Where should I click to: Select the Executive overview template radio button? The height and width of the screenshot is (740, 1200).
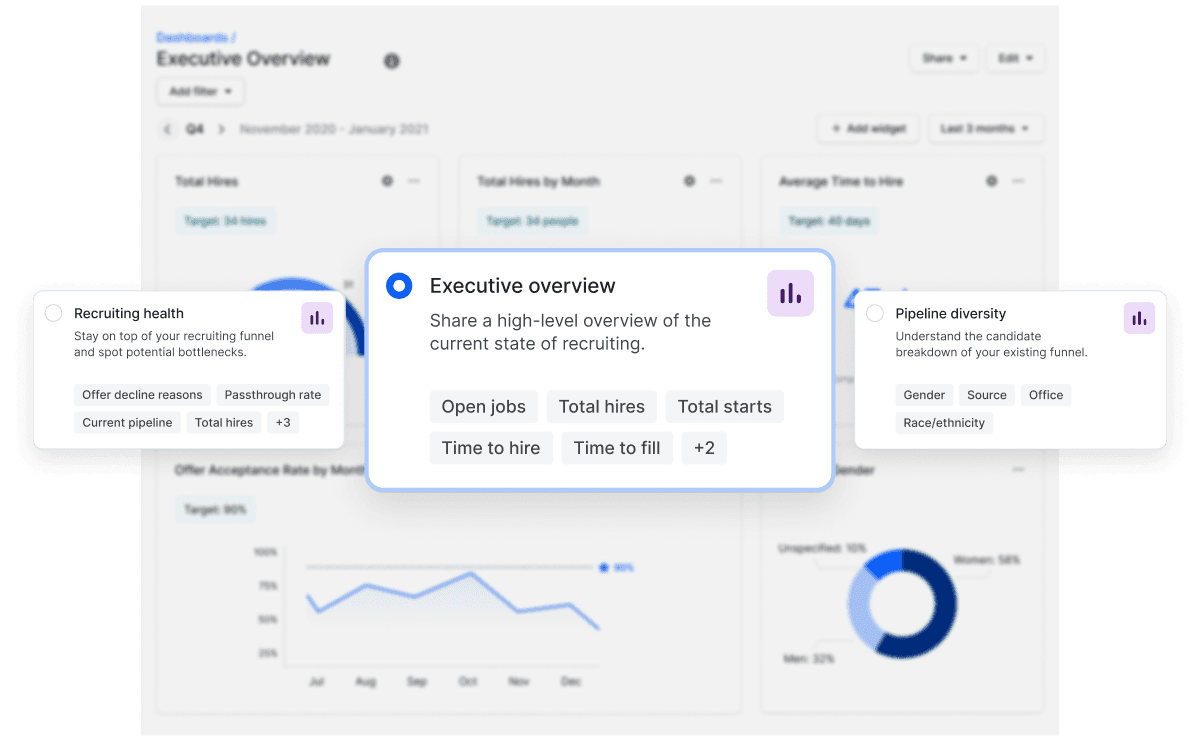(x=399, y=285)
